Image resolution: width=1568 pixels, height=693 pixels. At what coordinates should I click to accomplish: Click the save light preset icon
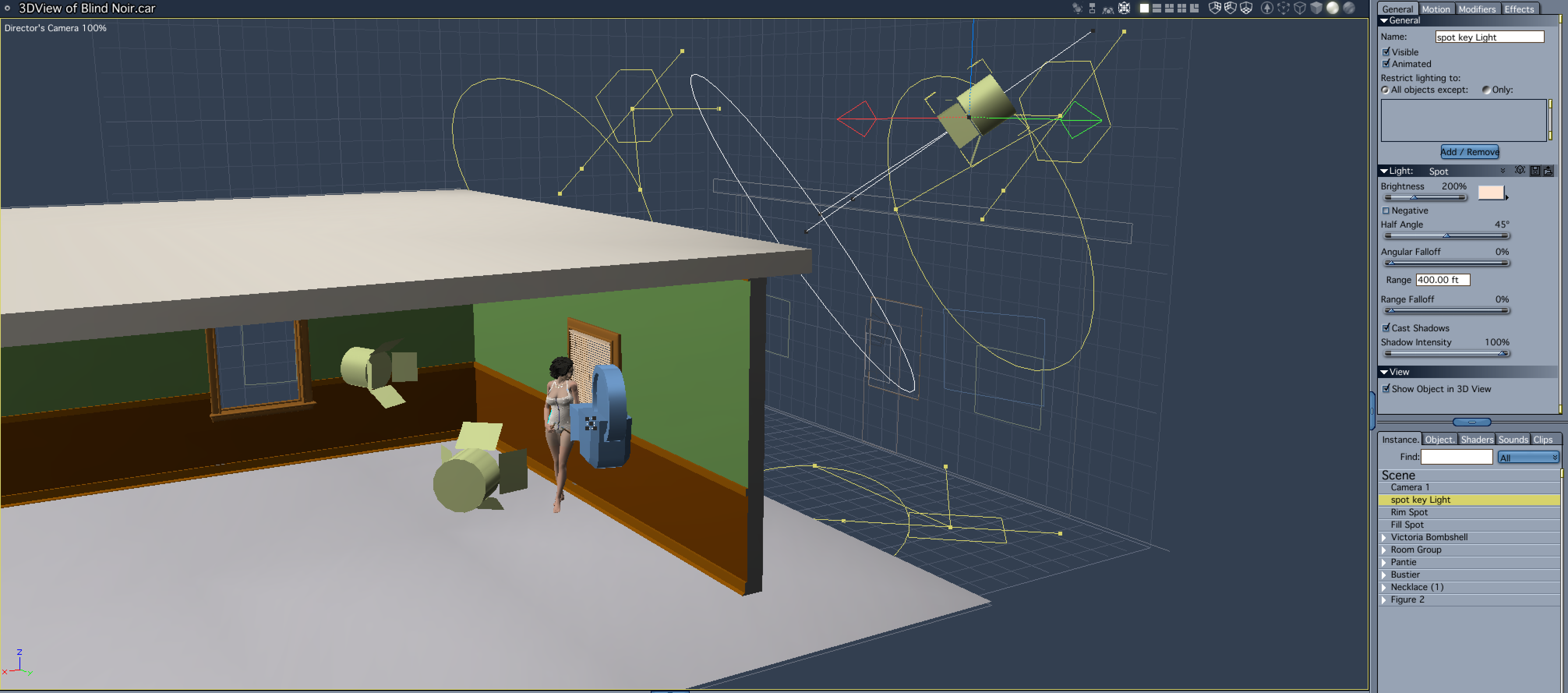coord(1535,171)
